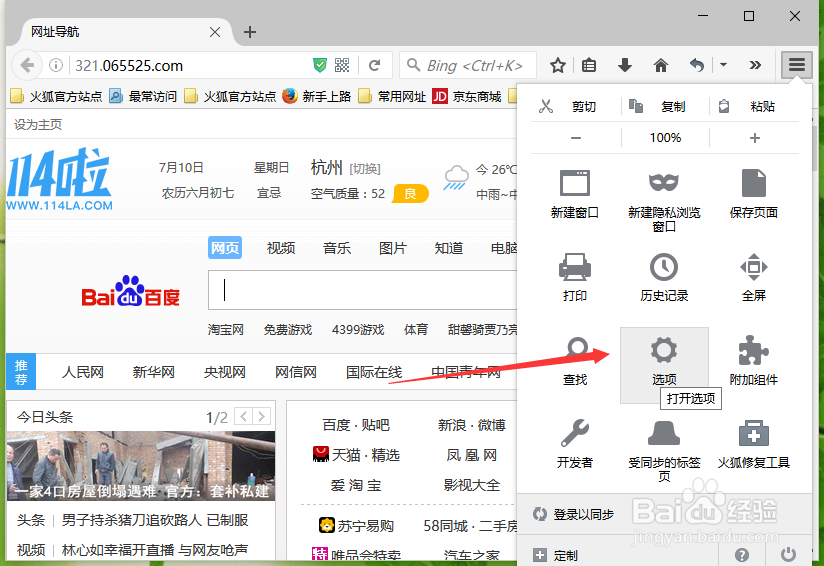824x566 pixels.
Task: Open 人民网 recommended site
Action: (x=83, y=372)
